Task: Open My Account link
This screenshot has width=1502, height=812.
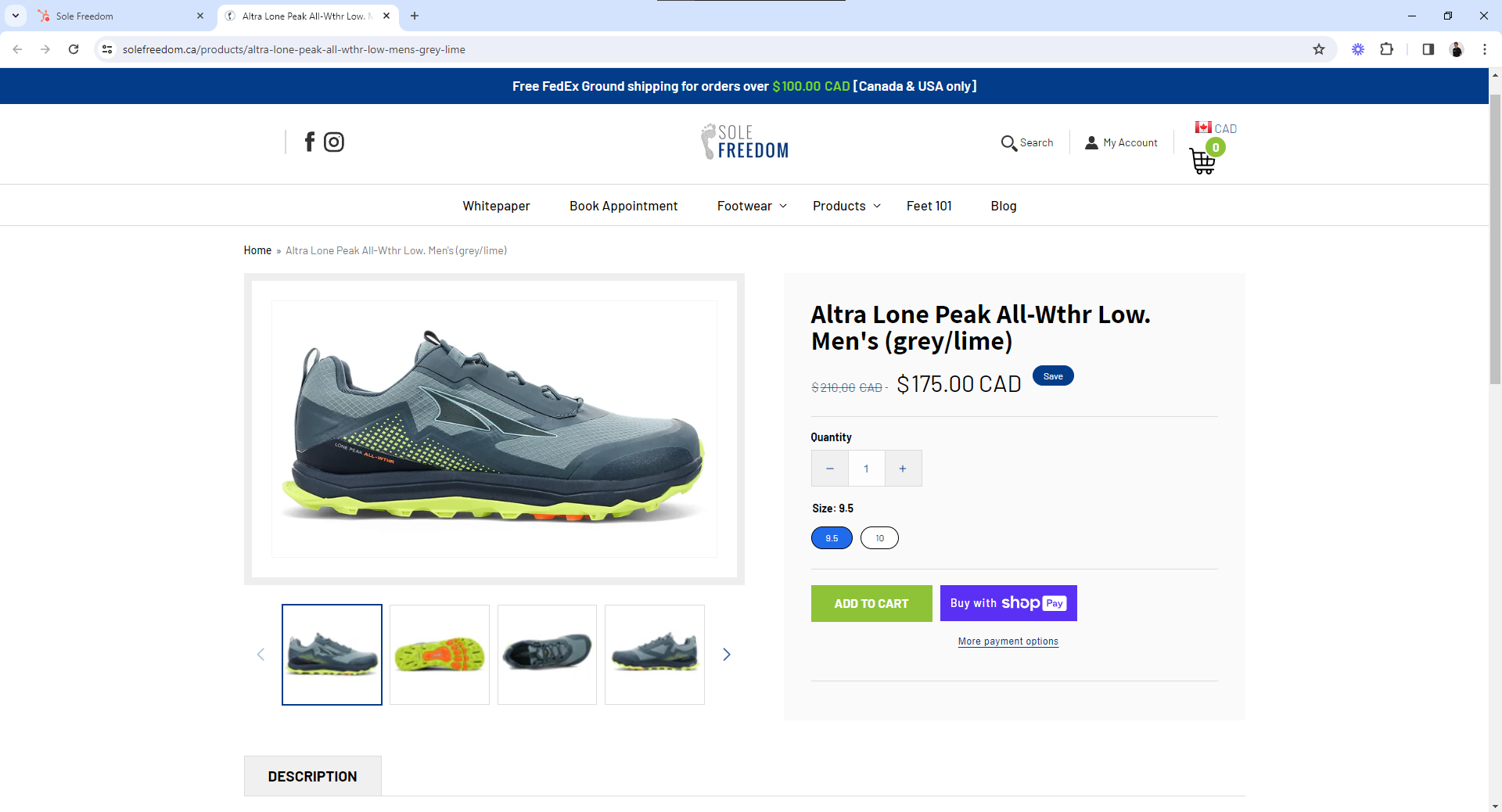Action: pyautogui.click(x=1130, y=143)
